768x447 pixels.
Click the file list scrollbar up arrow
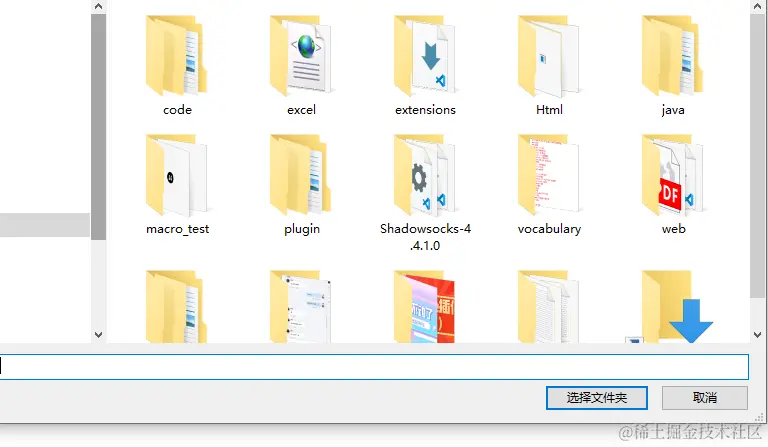(757, 6)
